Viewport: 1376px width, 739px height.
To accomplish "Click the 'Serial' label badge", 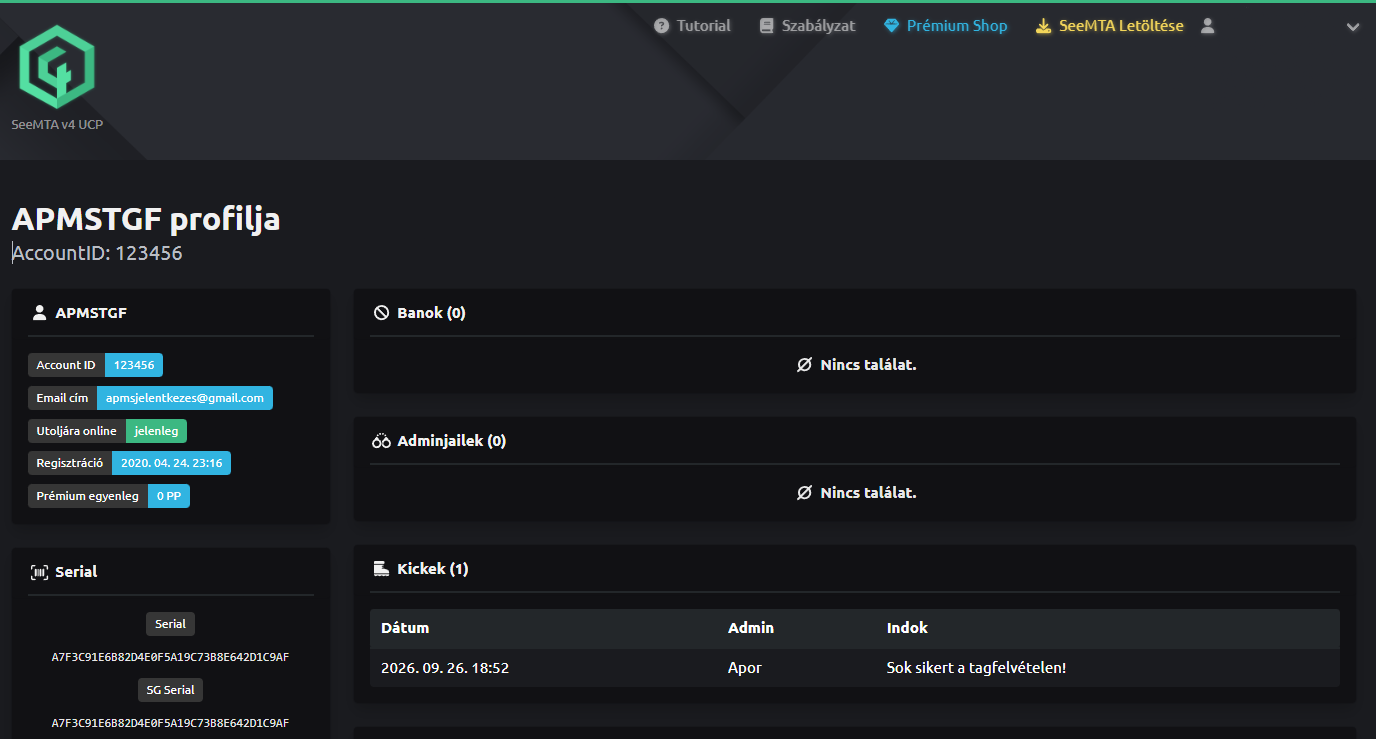I will pos(171,624).
